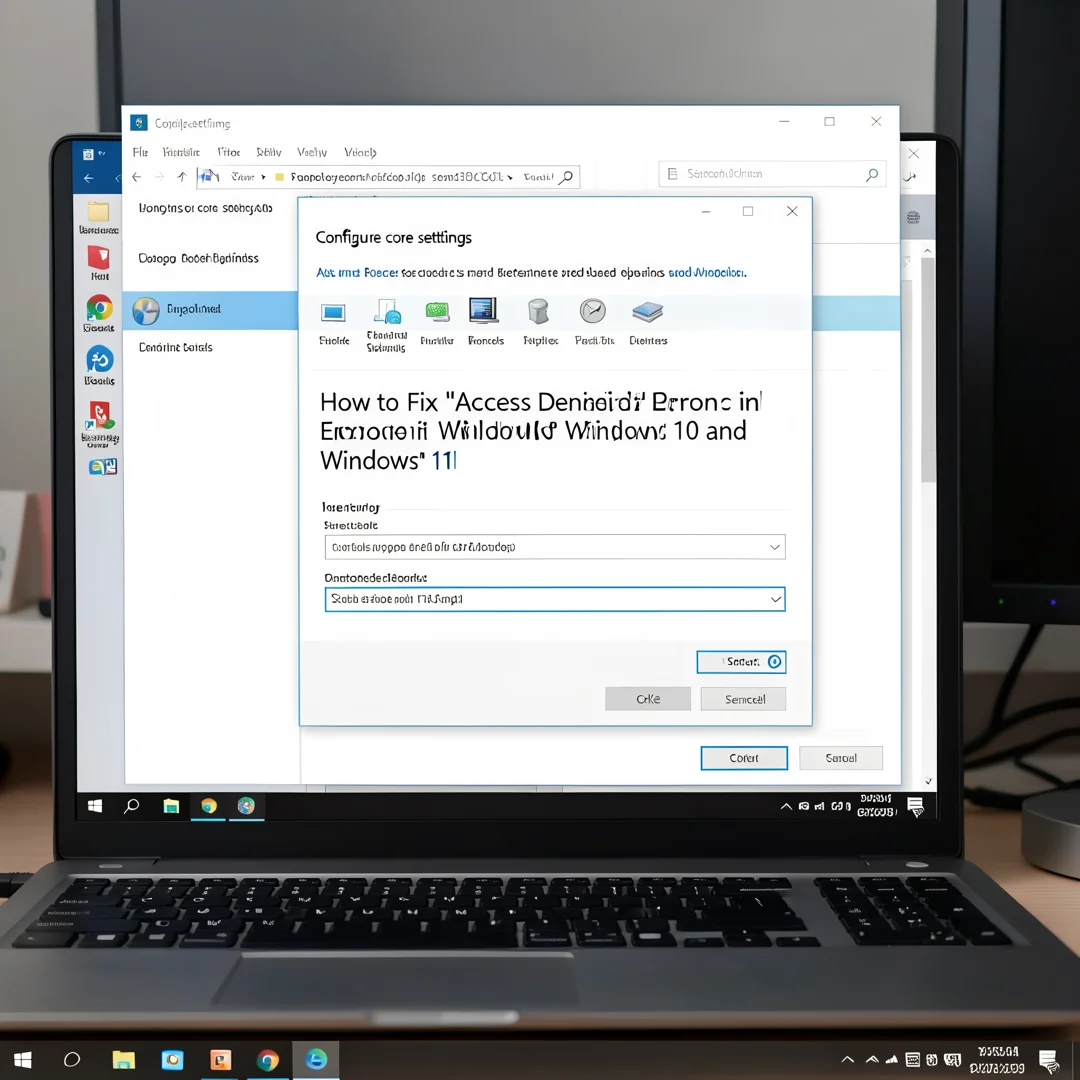Click the search magnifier on the laptop taskbar
Viewport: 1080px width, 1080px height.
click(132, 806)
